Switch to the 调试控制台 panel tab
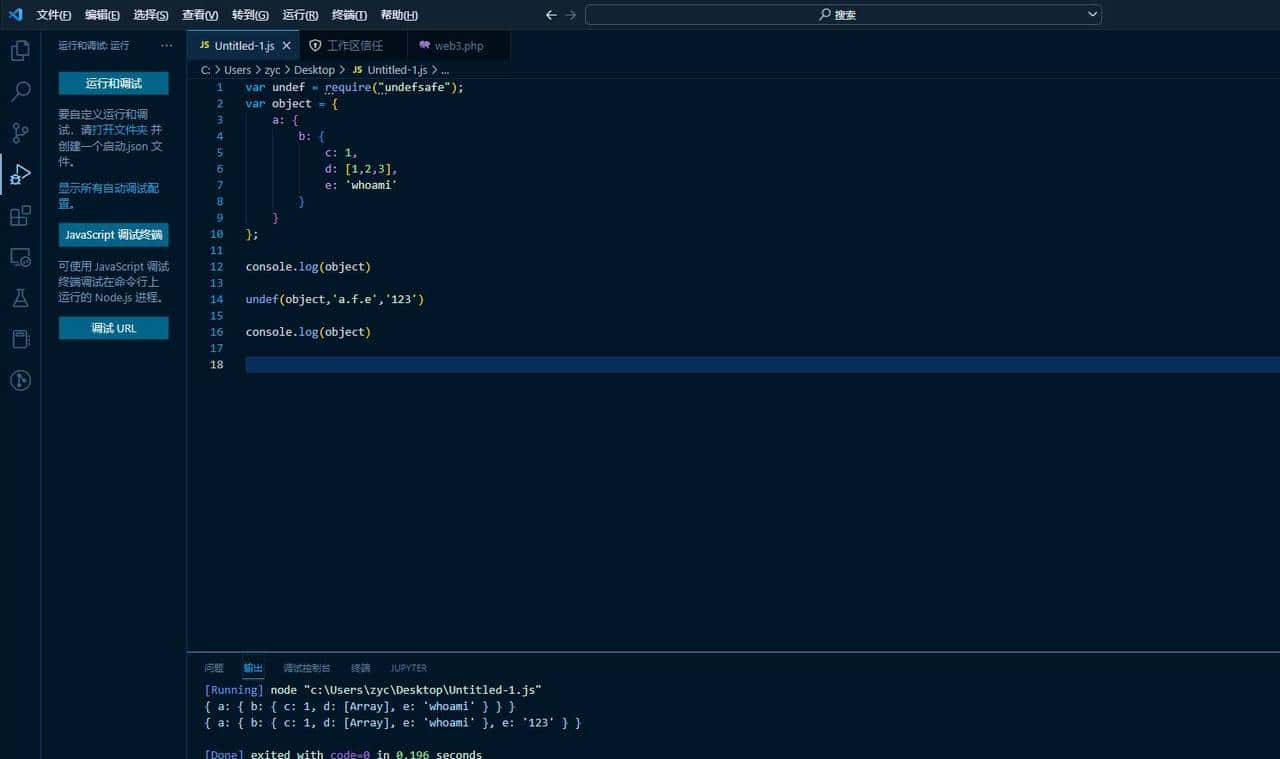Screen dimensions: 1280x759 pyautogui.click(x=306, y=668)
